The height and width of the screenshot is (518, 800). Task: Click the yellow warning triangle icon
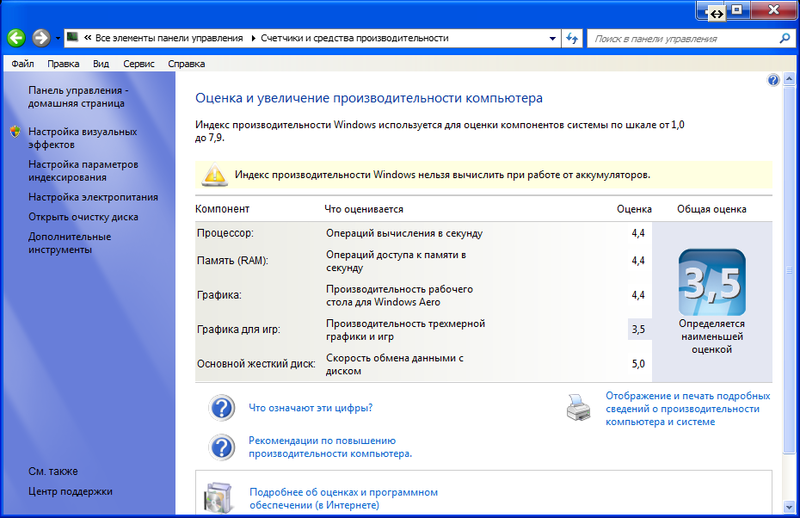[214, 175]
